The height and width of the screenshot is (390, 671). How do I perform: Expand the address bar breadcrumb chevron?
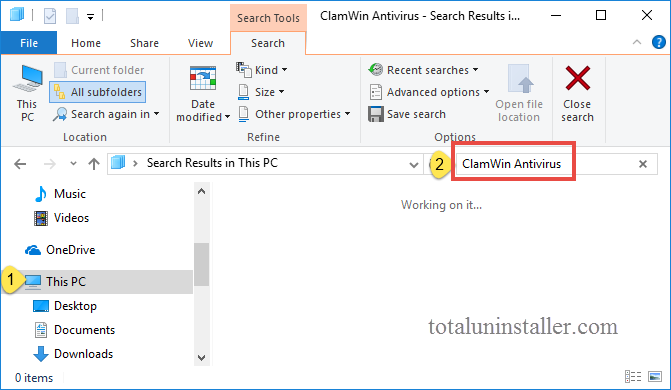pyautogui.click(x=135, y=164)
